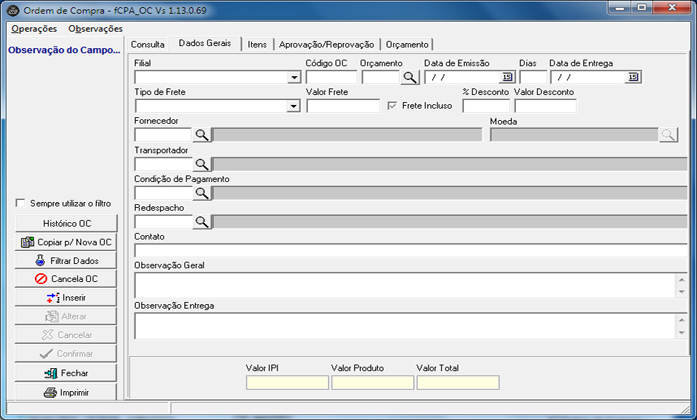Click the Orçamento search magnifier icon
Image resolution: width=697 pixels, height=420 pixels.
click(410, 77)
